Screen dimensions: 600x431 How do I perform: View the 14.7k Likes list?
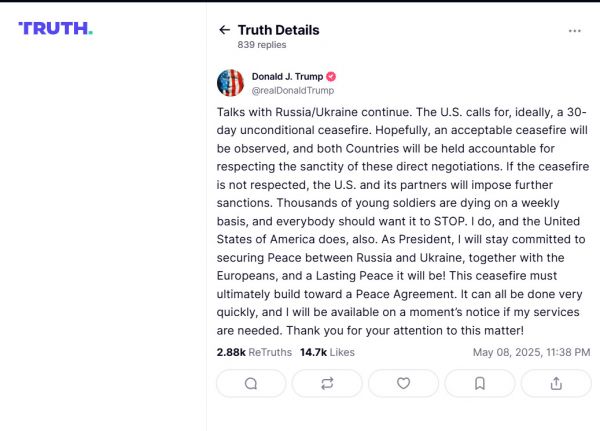click(327, 352)
